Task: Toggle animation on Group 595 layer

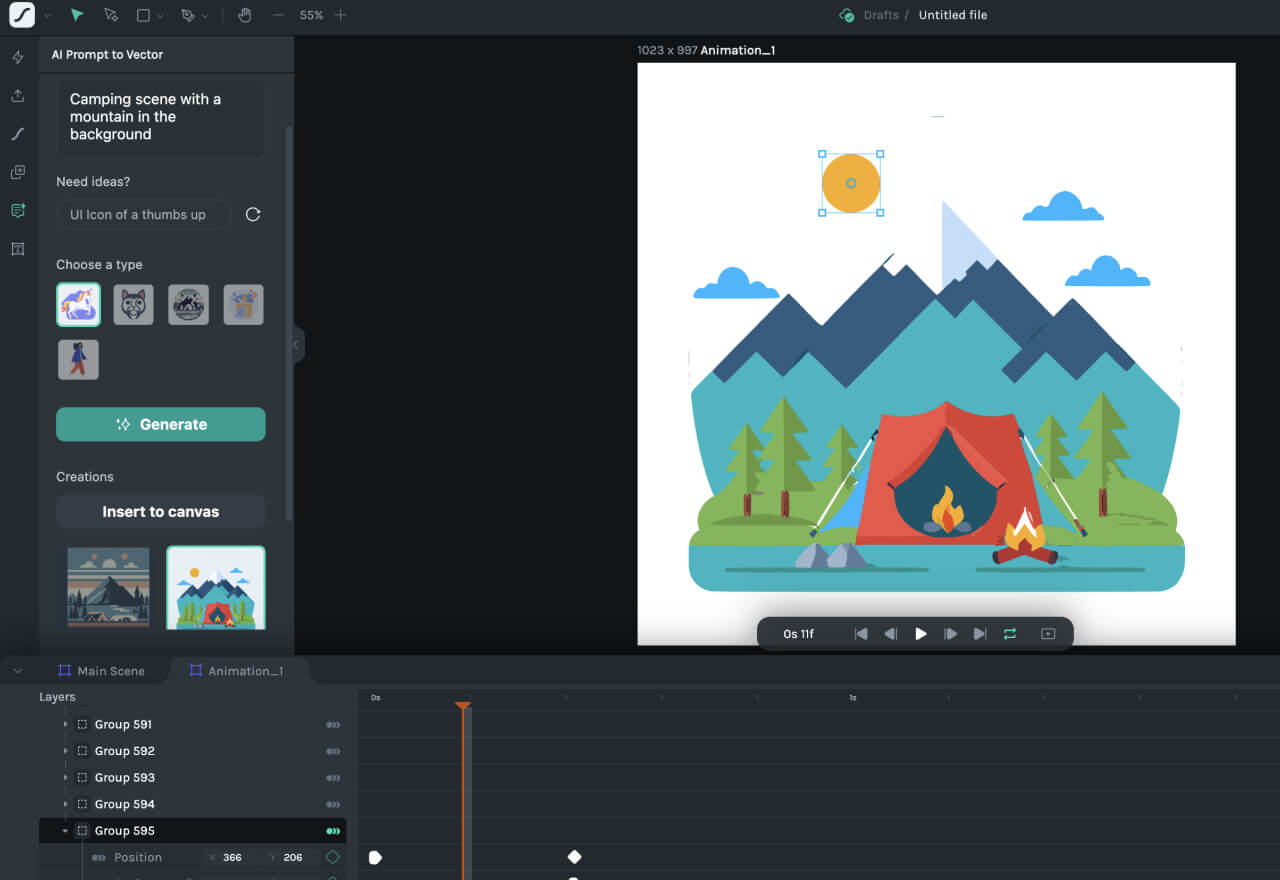Action: 333,831
